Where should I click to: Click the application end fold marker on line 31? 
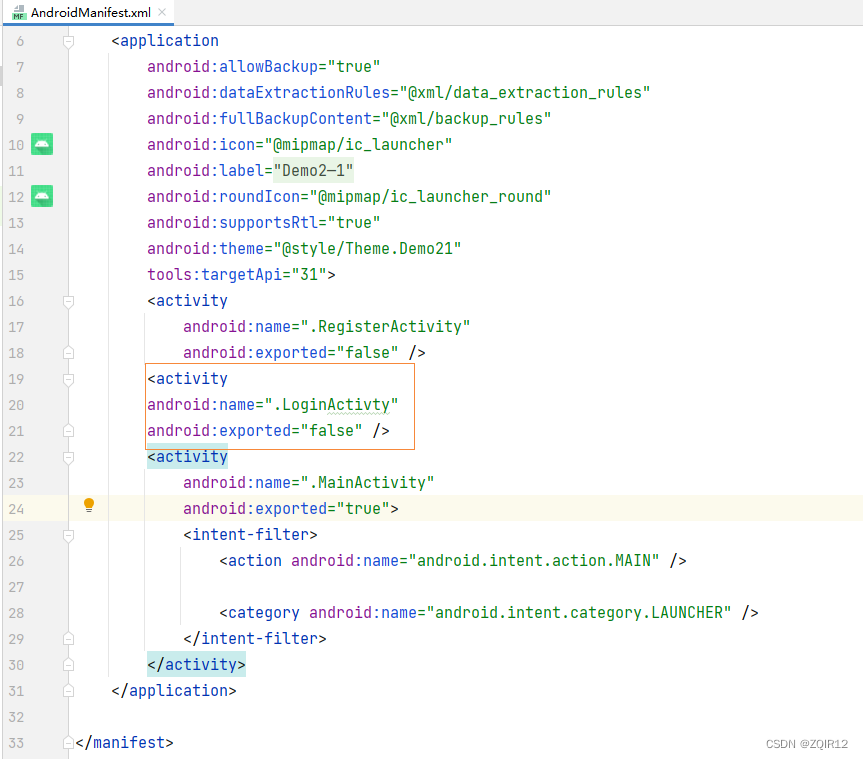tap(68, 691)
